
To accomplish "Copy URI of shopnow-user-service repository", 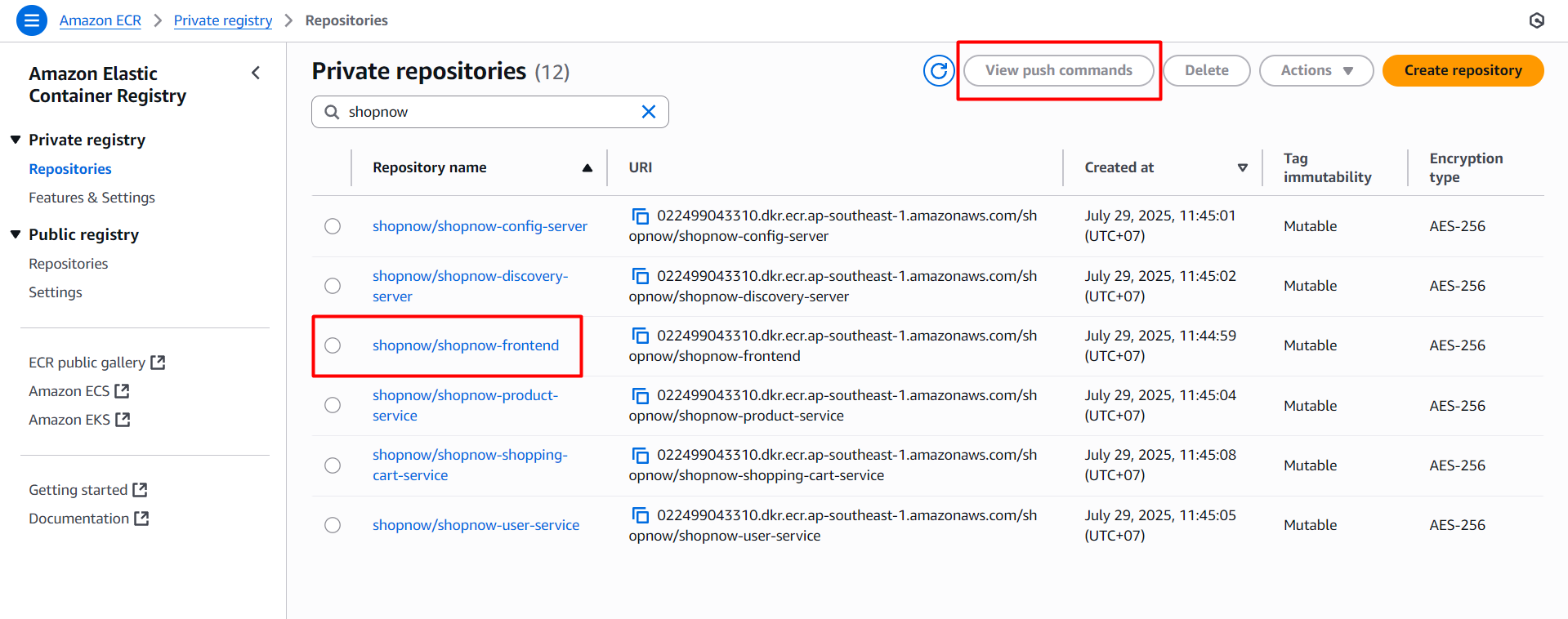I will (x=641, y=515).
